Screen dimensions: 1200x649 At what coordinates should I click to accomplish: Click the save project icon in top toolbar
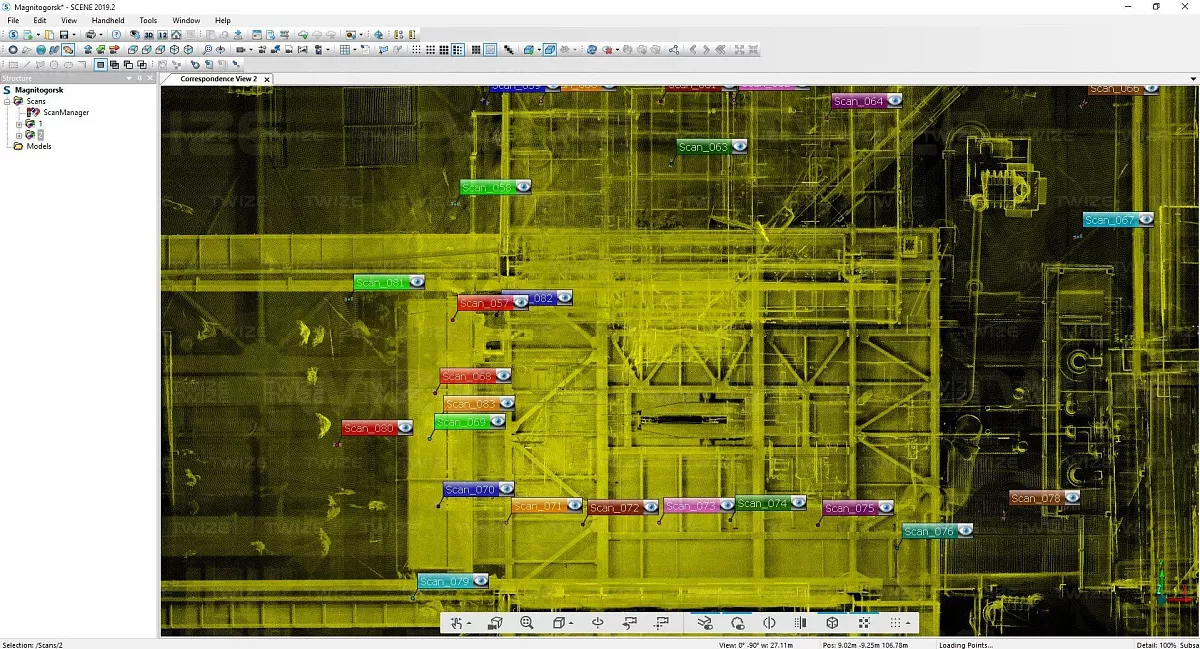click(63, 35)
